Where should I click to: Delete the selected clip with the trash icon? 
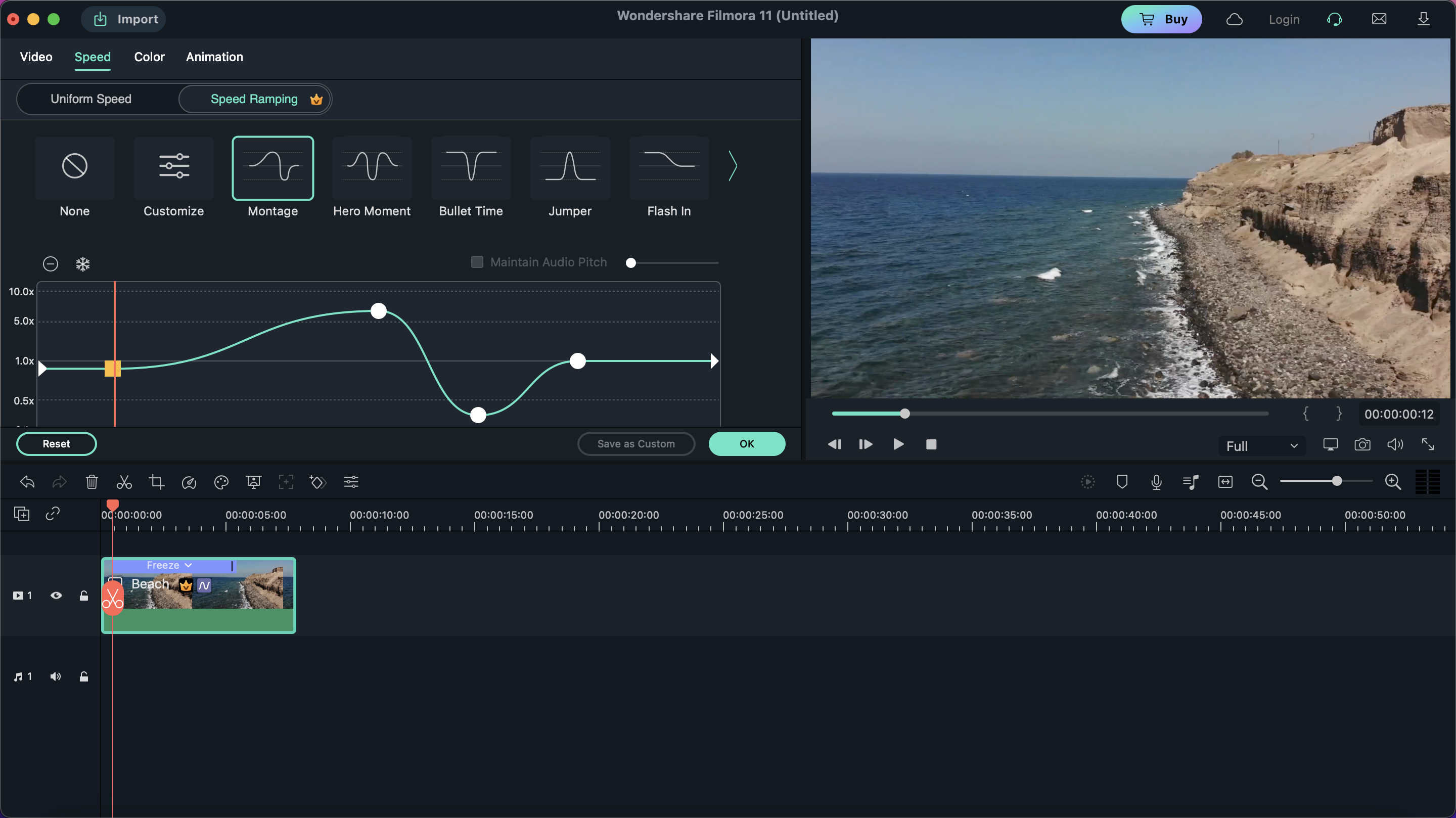(92, 482)
